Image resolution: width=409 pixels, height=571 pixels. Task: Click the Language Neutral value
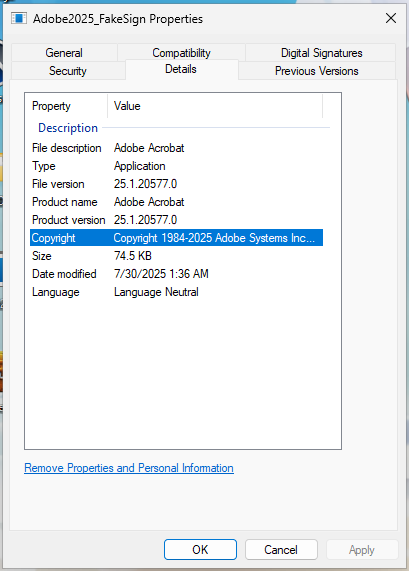pos(156,292)
